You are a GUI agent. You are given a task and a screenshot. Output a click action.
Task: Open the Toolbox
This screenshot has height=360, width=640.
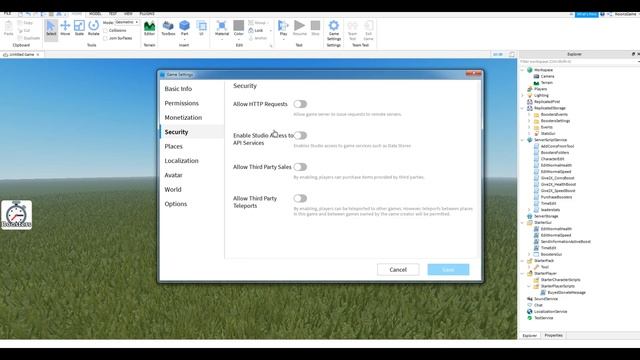(x=168, y=29)
